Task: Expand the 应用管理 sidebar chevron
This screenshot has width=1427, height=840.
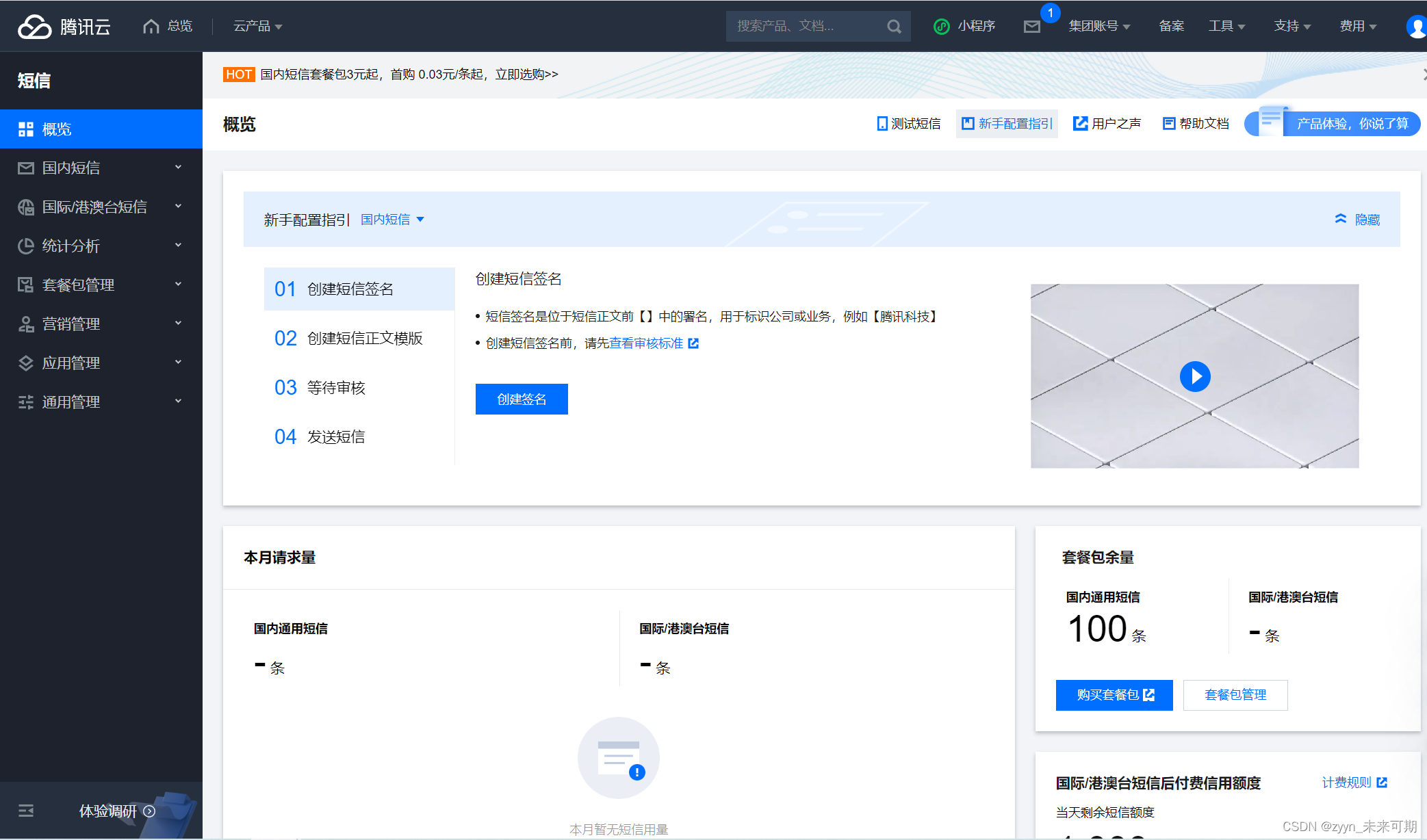Action: (x=178, y=362)
